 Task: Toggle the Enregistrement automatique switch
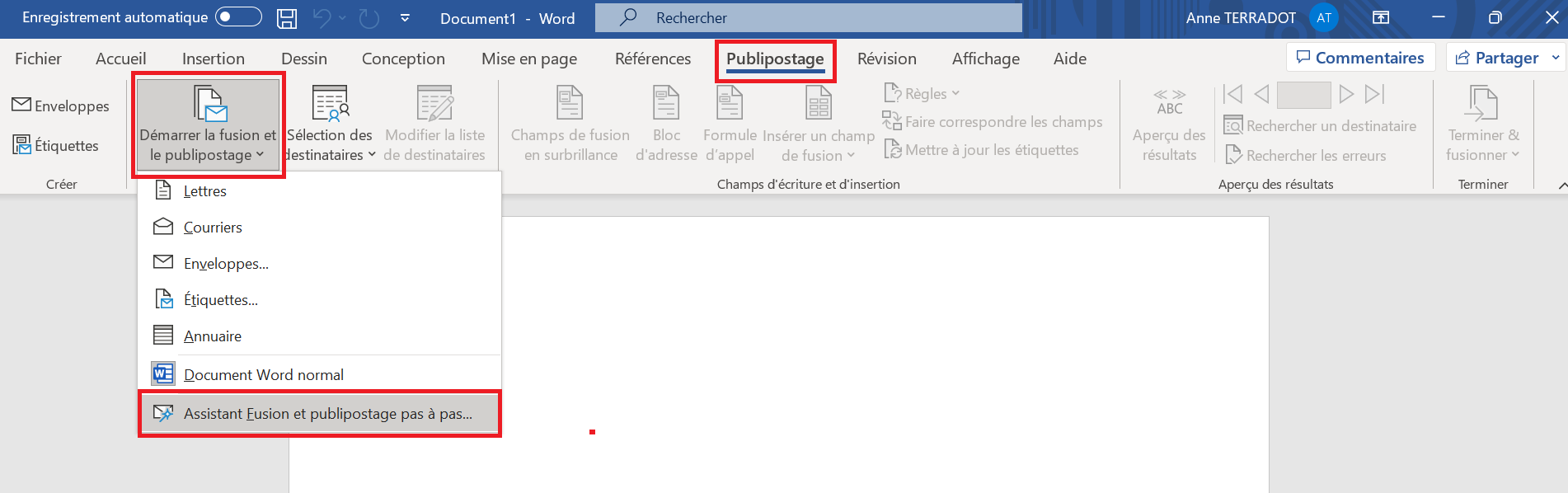tap(238, 17)
